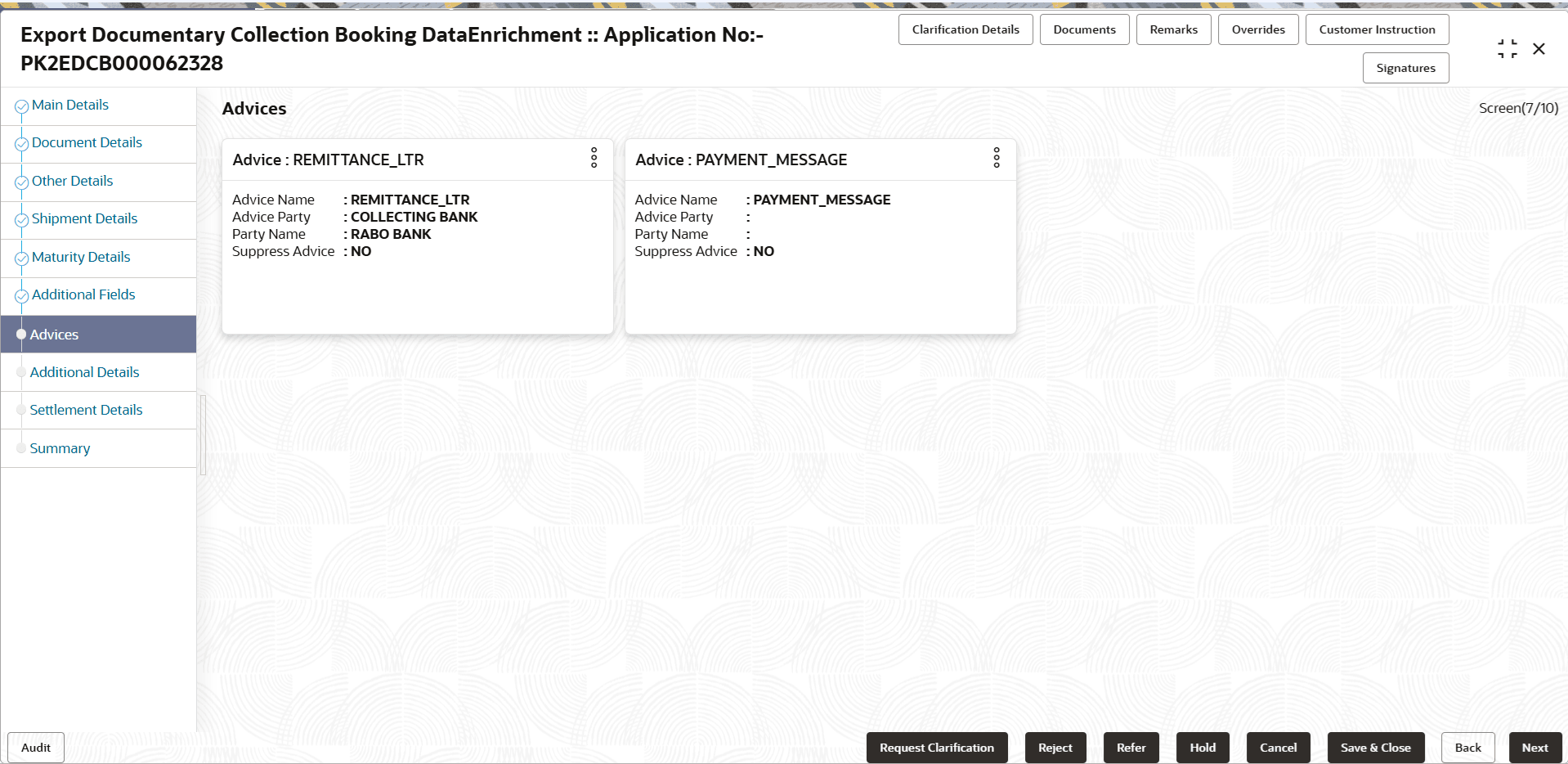View Overrides
This screenshot has width=1568, height=764.
(x=1258, y=29)
